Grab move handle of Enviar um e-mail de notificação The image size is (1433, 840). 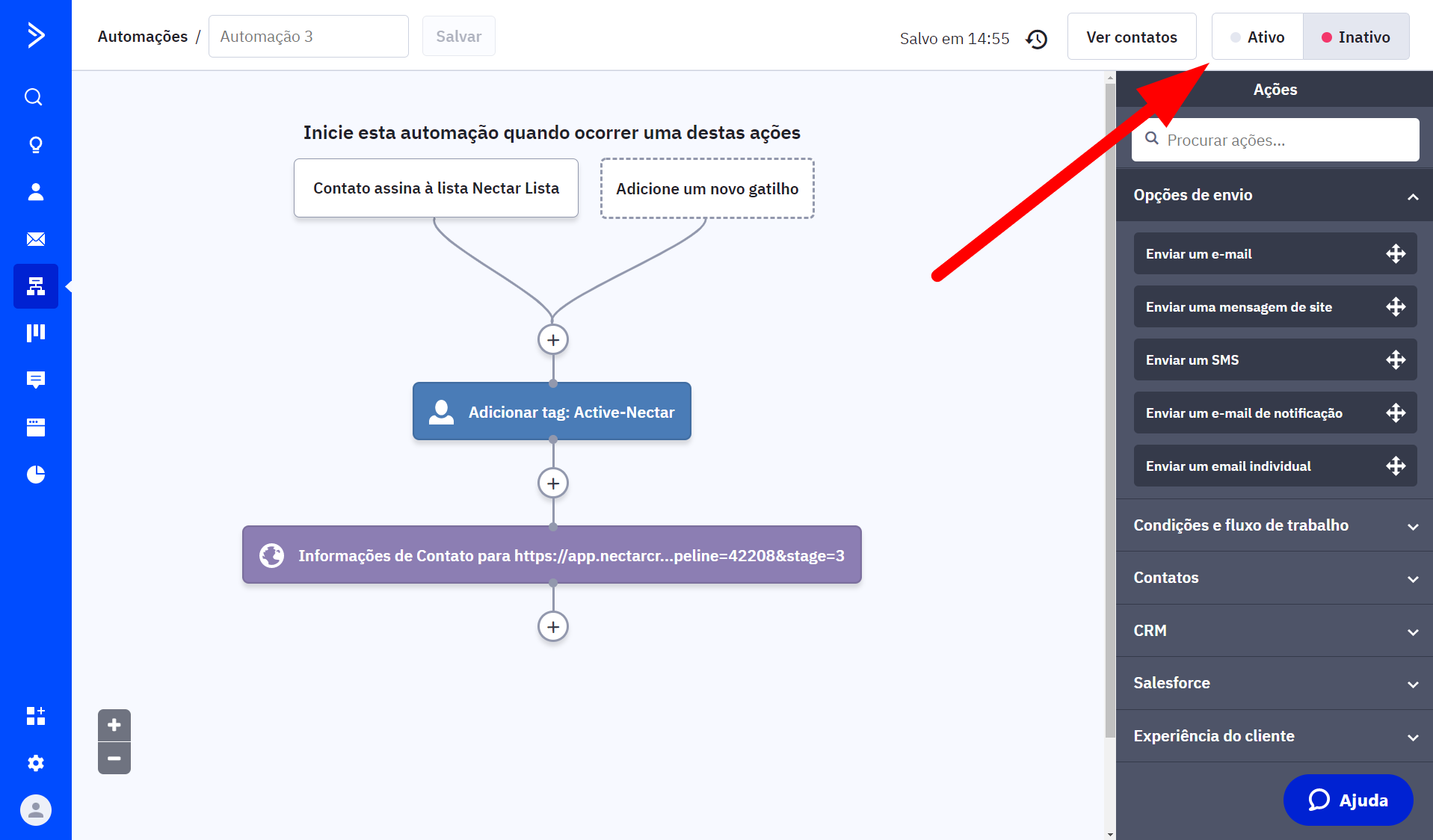click(x=1396, y=413)
